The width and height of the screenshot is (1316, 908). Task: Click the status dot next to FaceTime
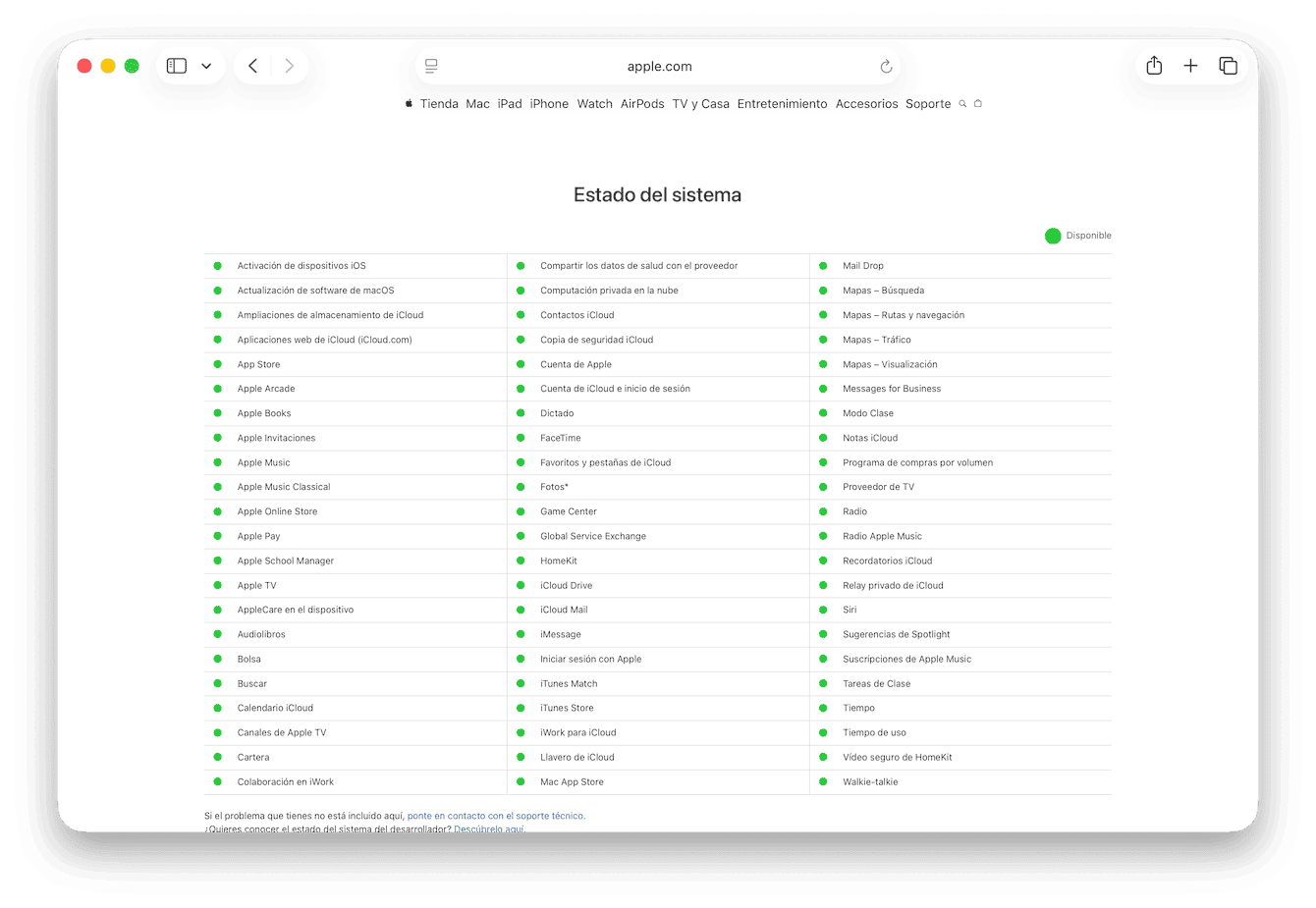[521, 438]
